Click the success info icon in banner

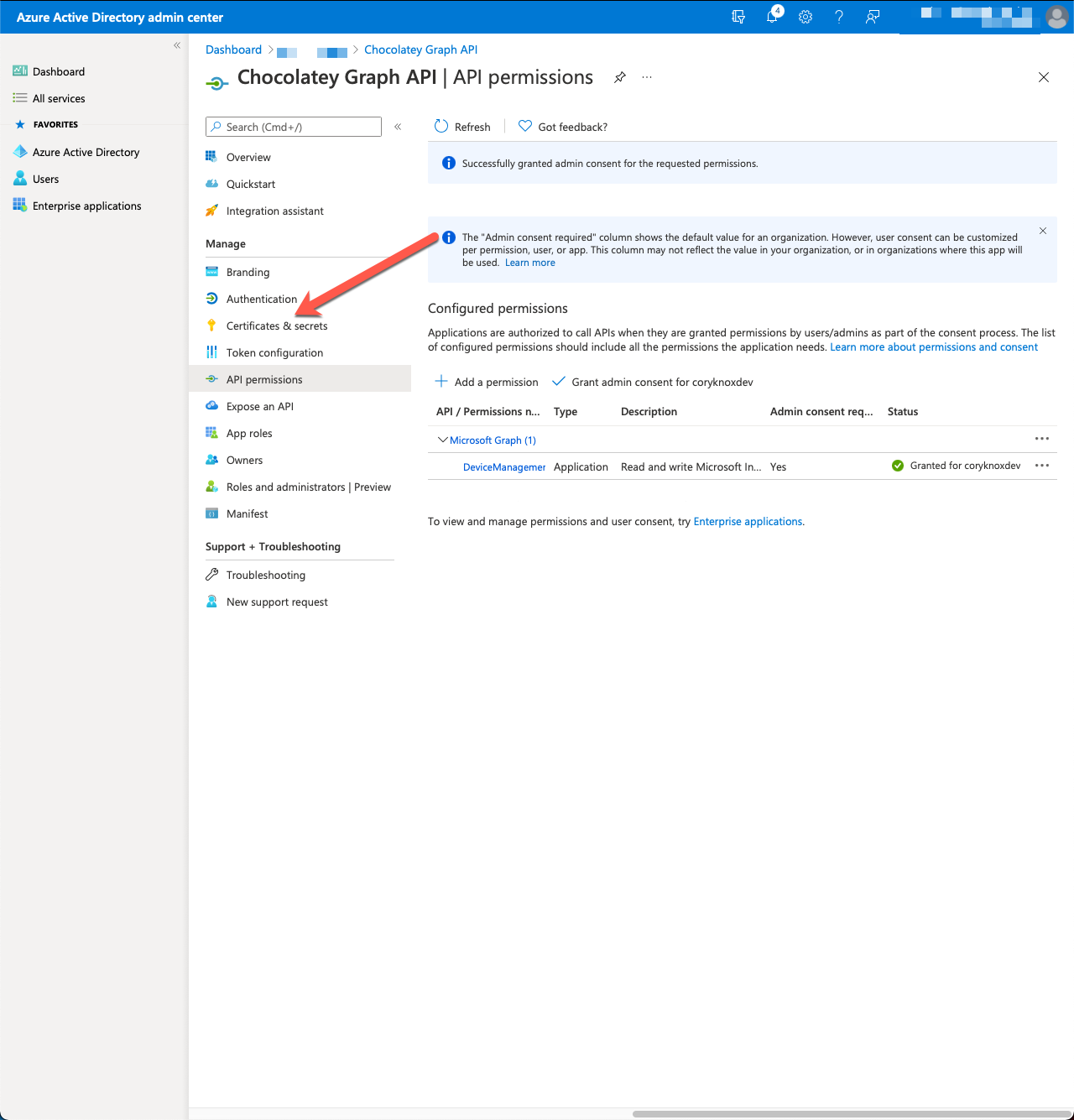click(449, 163)
